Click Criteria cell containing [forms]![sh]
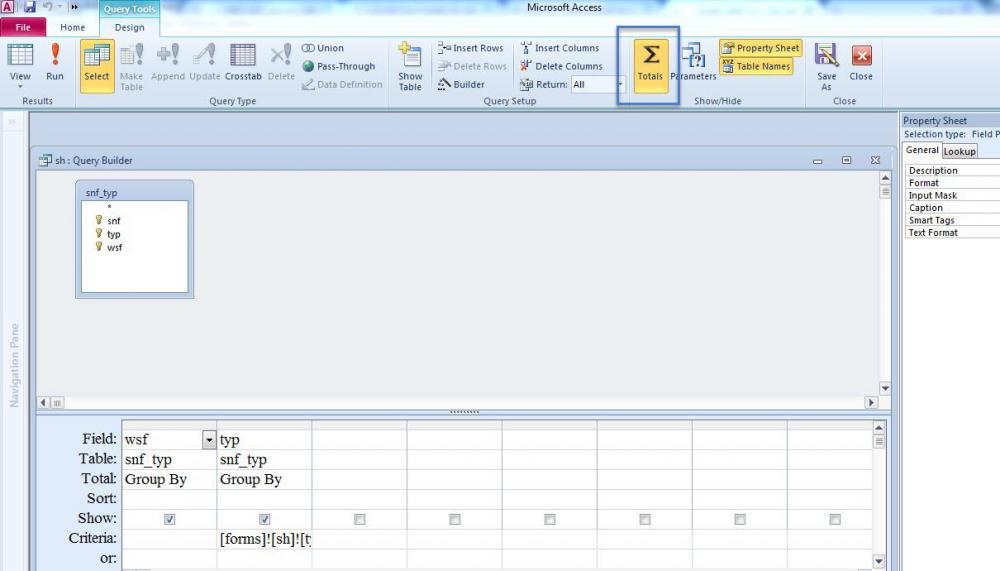This screenshot has width=1000, height=571. pos(264,538)
